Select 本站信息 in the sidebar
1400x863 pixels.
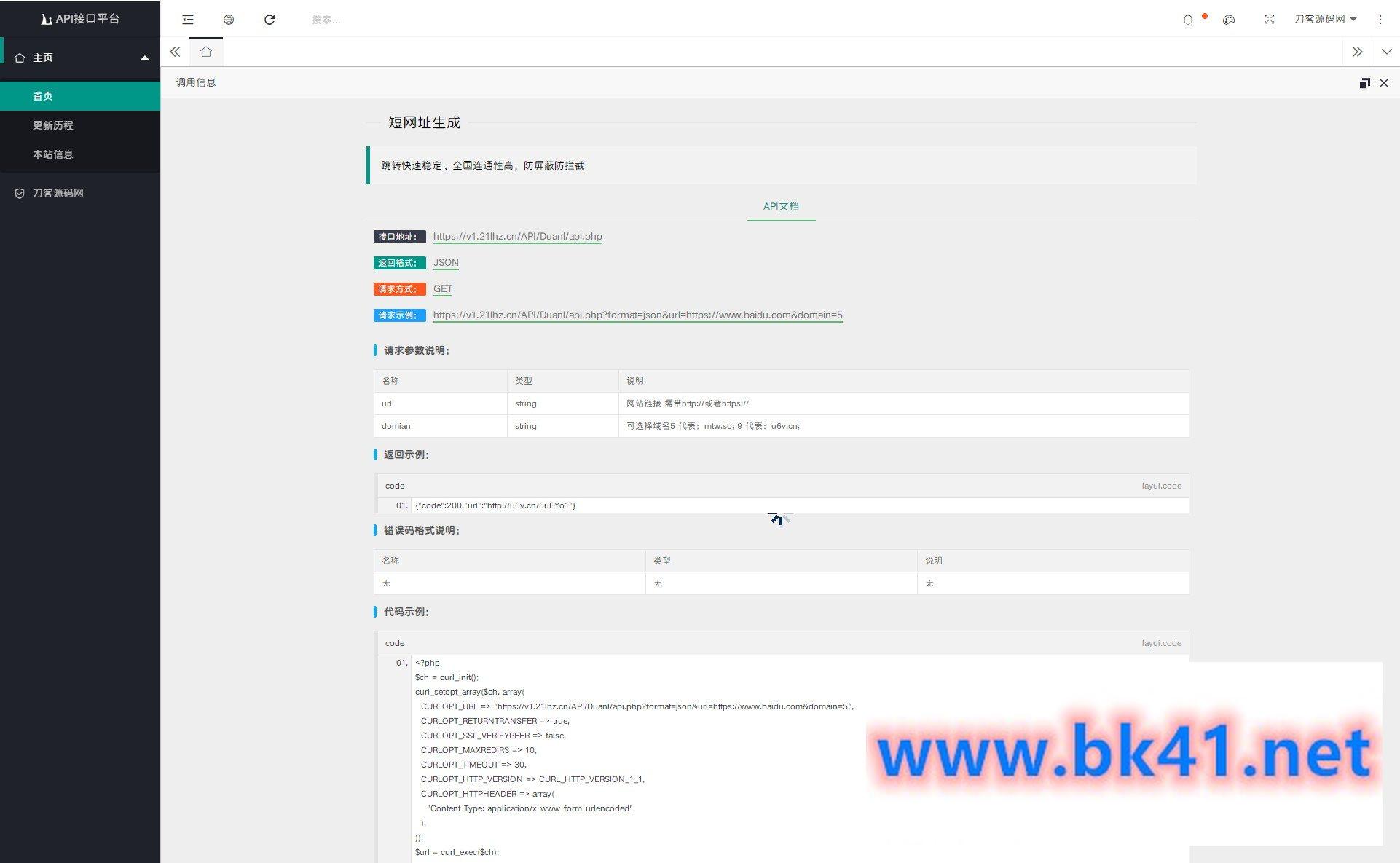pos(53,154)
